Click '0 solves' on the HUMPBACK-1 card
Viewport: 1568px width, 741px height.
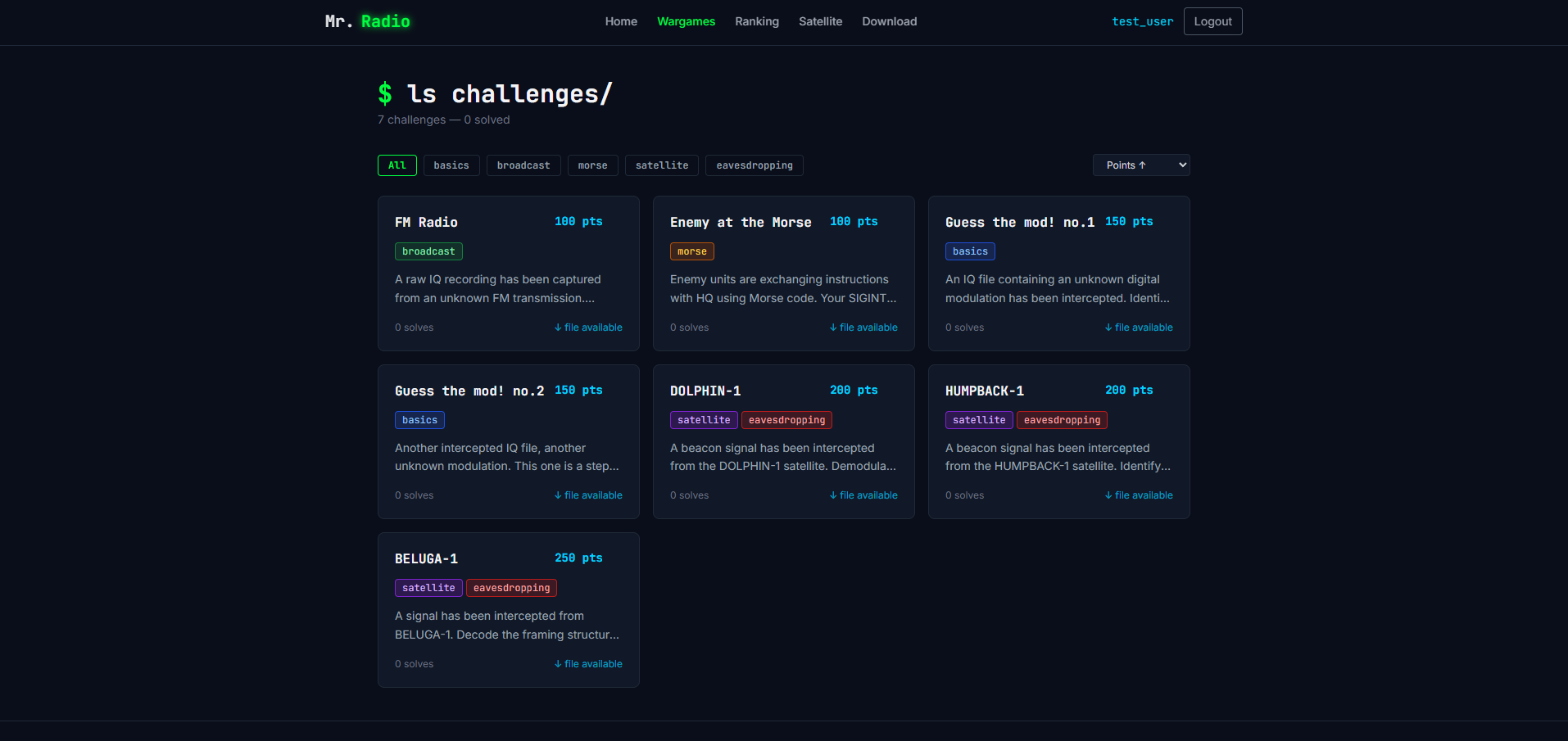click(x=964, y=495)
